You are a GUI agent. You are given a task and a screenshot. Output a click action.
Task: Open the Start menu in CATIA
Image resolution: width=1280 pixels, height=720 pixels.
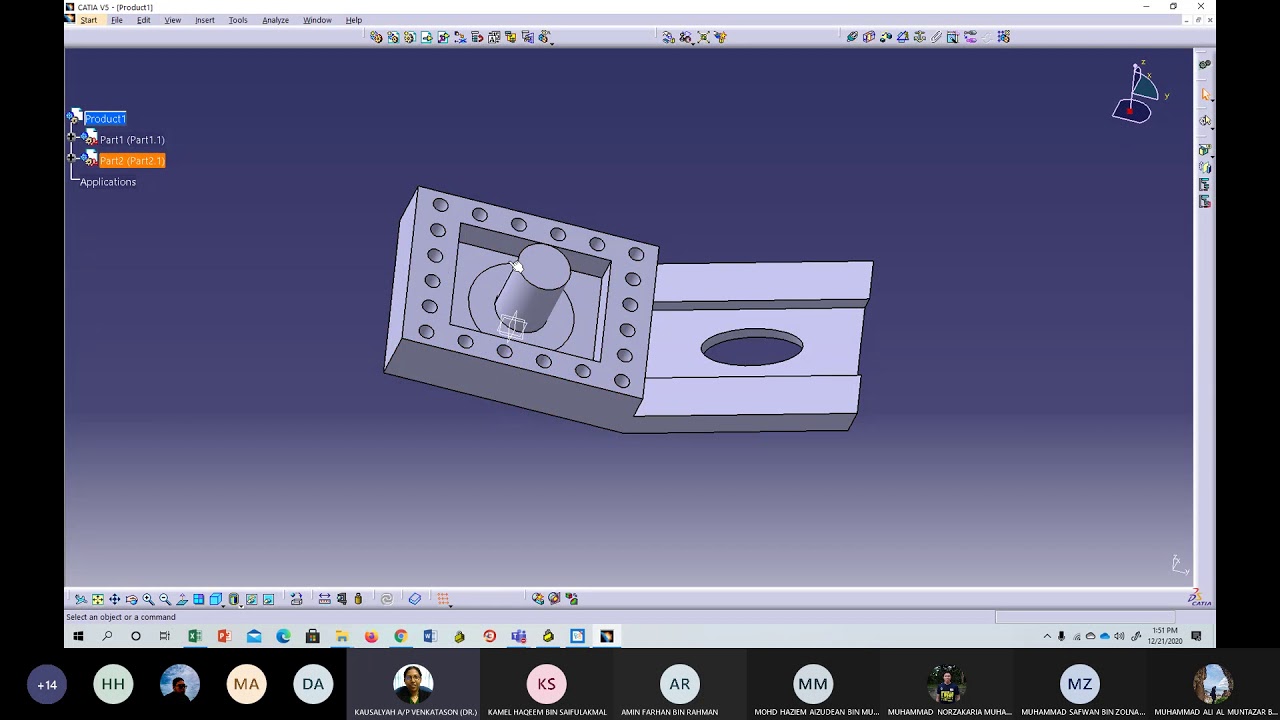89,20
